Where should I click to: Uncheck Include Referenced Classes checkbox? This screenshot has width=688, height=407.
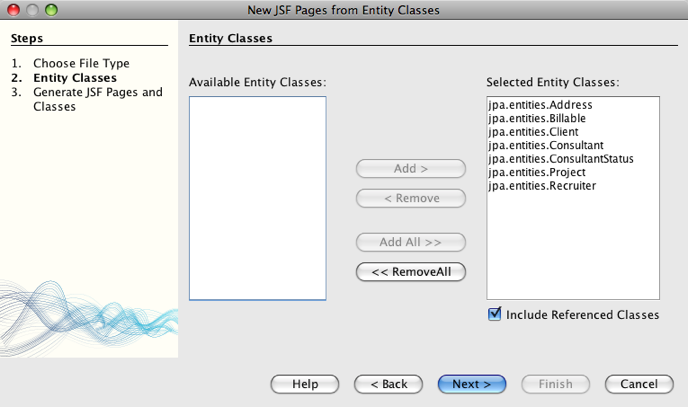click(494, 314)
